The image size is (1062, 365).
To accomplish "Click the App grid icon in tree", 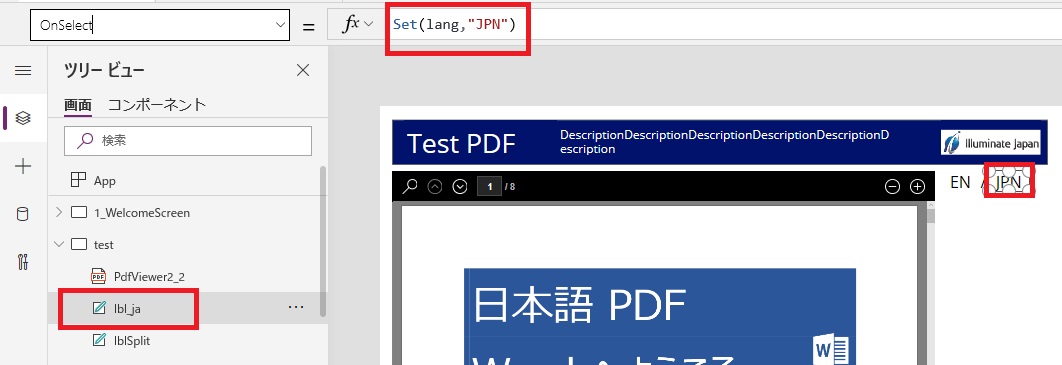I will pos(79,180).
